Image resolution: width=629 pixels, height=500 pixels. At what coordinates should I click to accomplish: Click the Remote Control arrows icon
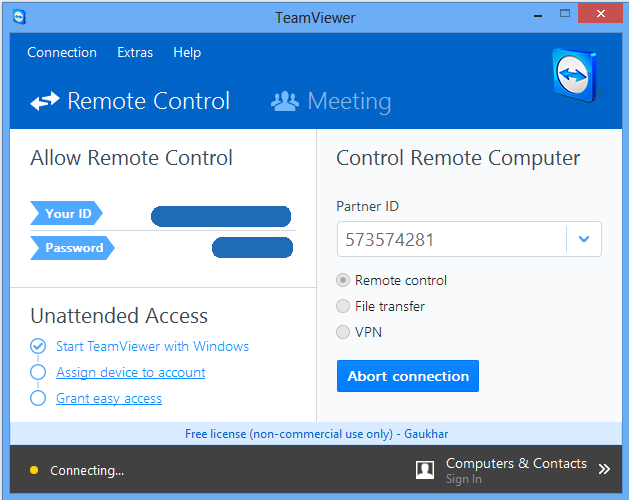coord(45,101)
